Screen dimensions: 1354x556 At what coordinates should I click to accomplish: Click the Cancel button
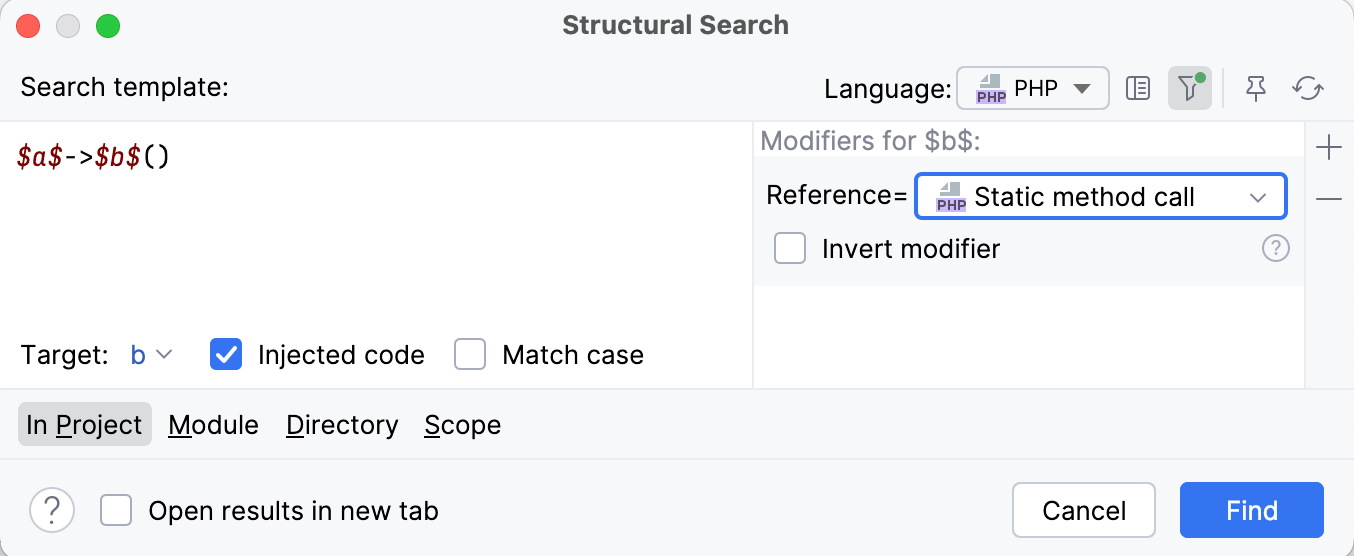[1084, 511]
